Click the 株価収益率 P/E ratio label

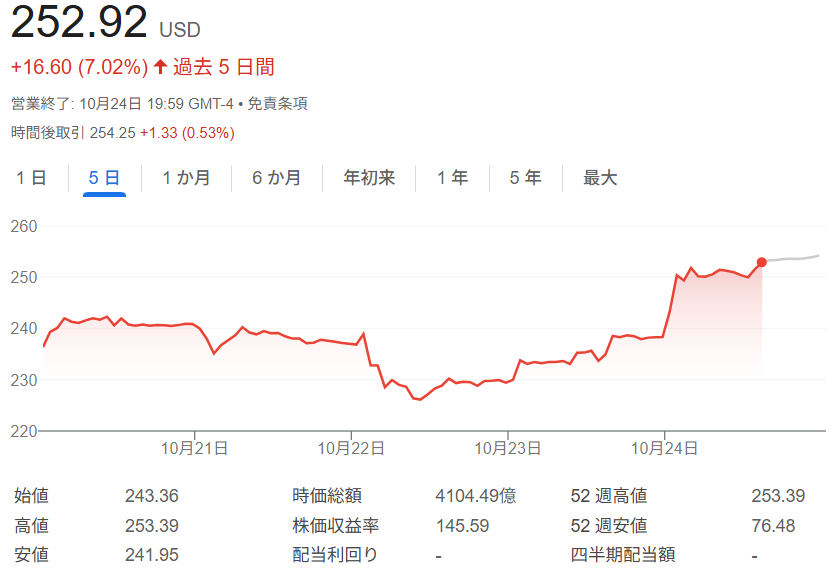335,526
